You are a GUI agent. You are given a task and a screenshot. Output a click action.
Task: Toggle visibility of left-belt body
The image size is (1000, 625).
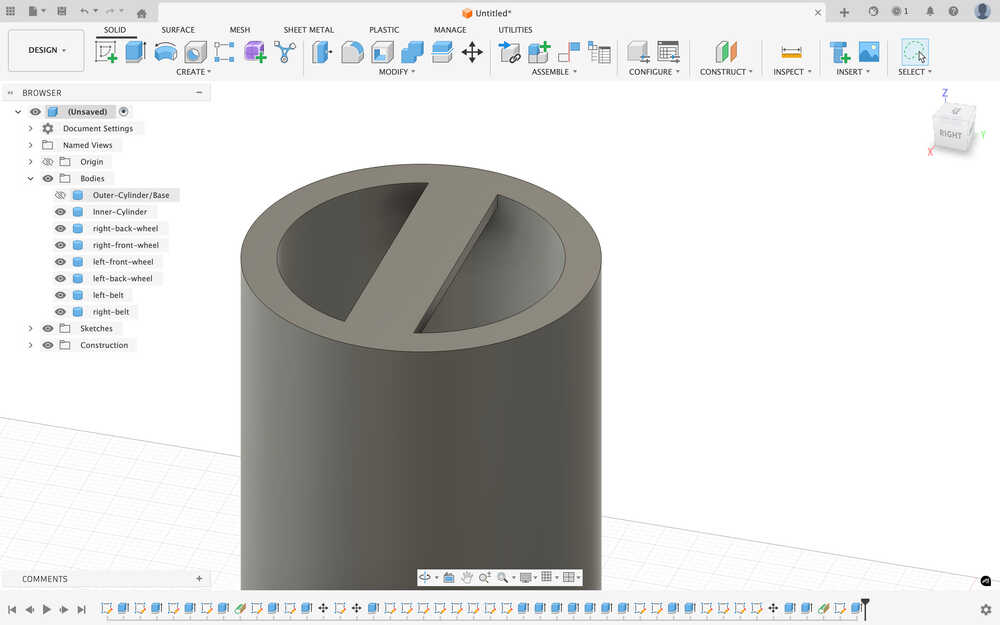60,295
